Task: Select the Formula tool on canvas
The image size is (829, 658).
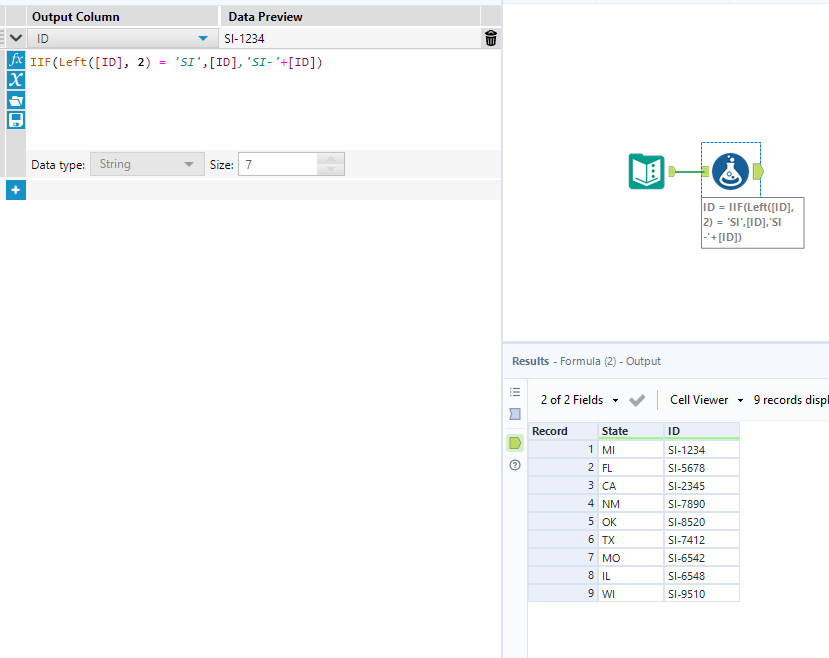Action: click(730, 171)
